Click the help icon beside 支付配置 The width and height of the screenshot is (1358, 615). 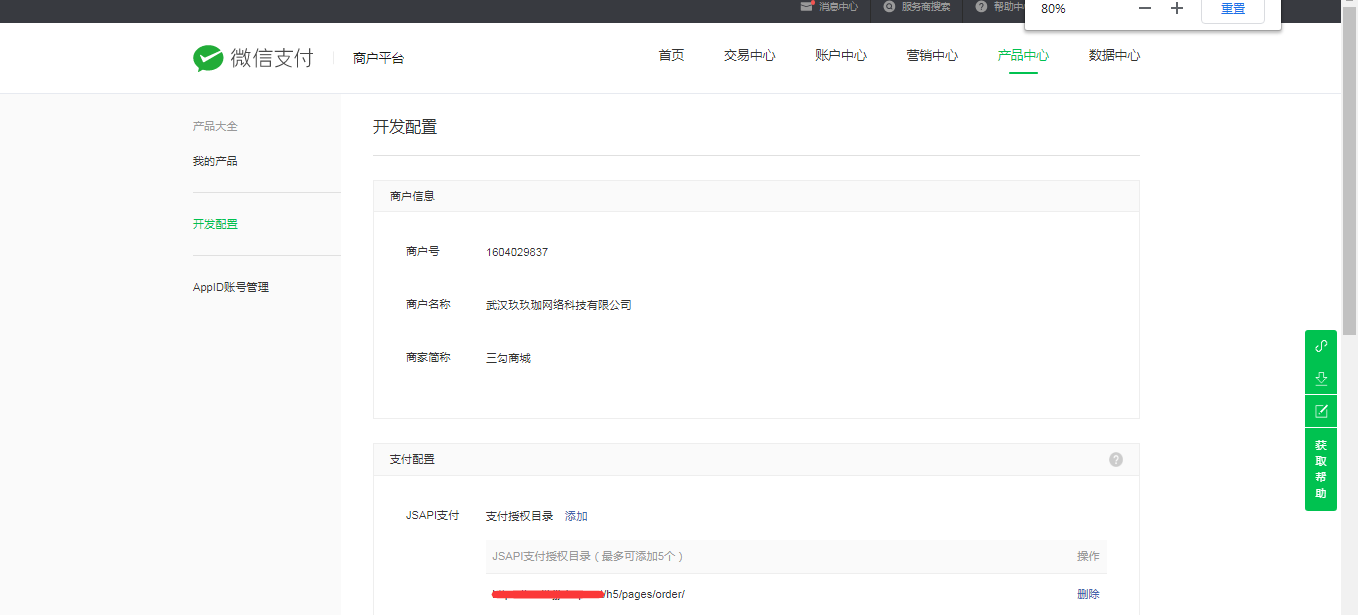coord(1116,460)
